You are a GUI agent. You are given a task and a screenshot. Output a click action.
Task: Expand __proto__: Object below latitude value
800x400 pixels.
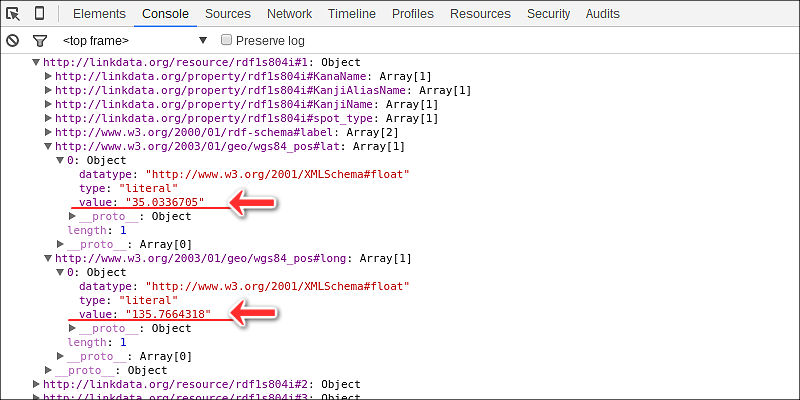[x=72, y=216]
